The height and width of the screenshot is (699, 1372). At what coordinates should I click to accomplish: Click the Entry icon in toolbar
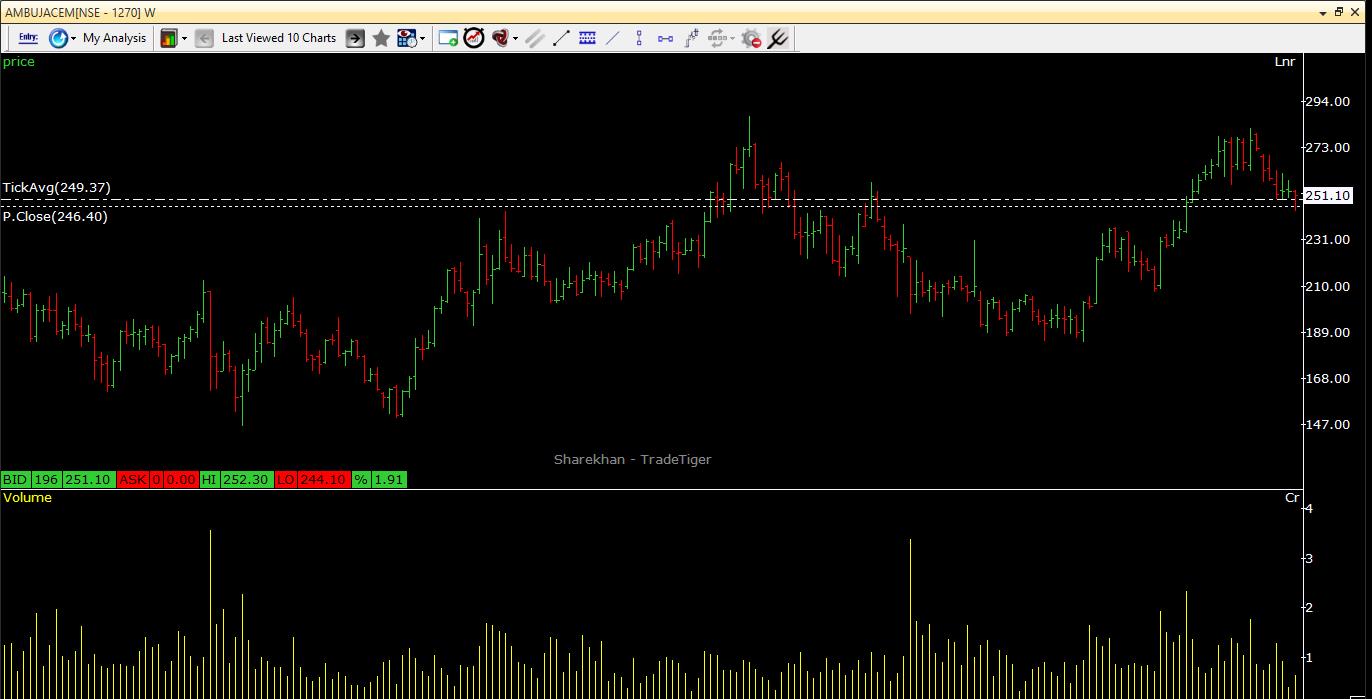click(x=28, y=38)
